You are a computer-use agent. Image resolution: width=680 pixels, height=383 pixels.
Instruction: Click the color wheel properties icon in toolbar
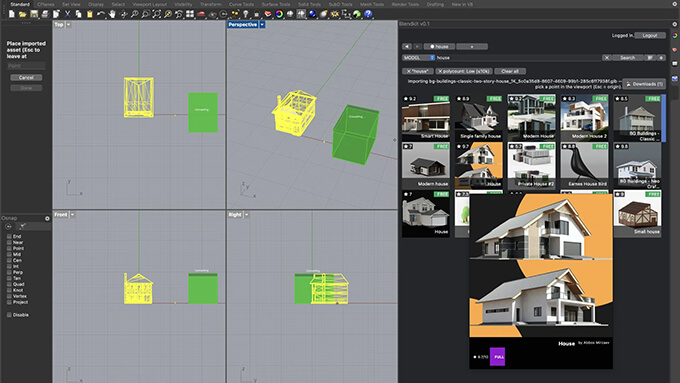point(279,14)
